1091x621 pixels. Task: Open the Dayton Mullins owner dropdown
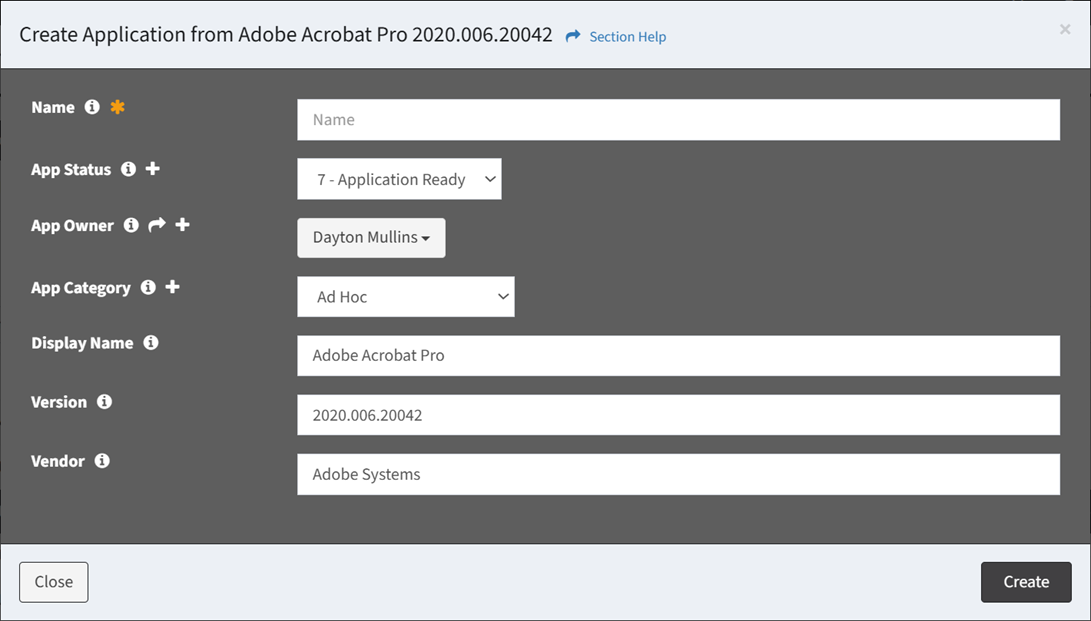(371, 238)
